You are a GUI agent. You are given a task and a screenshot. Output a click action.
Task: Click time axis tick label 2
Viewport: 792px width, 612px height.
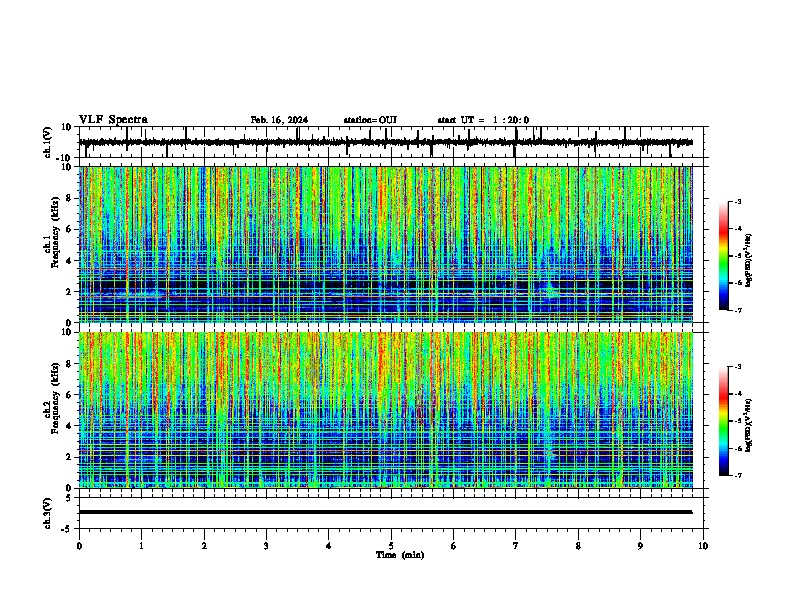(204, 546)
